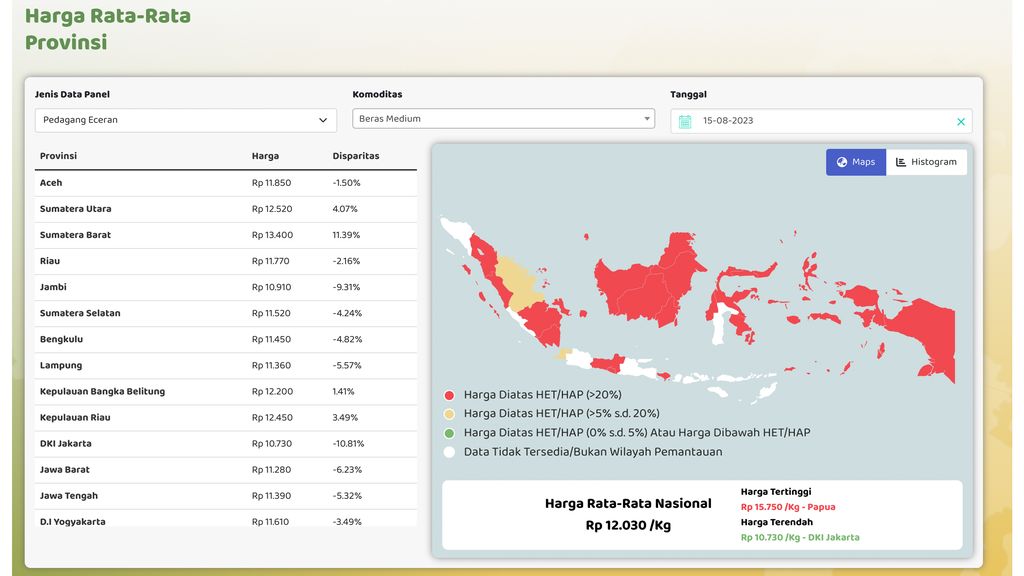Select the Kepulauan Riau row

point(225,418)
